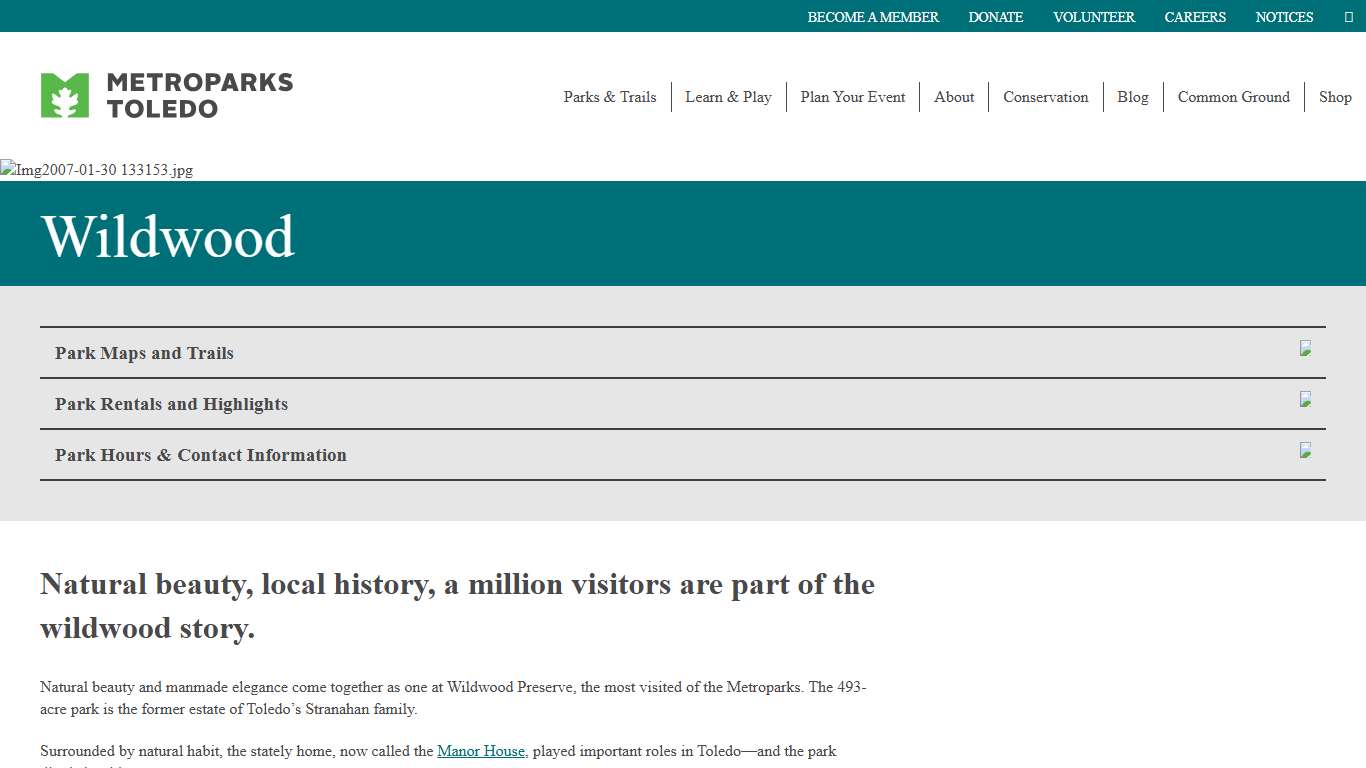Viewport: 1366px width, 768px height.
Task: Expand Park Maps and Trails section
Action: tap(144, 353)
